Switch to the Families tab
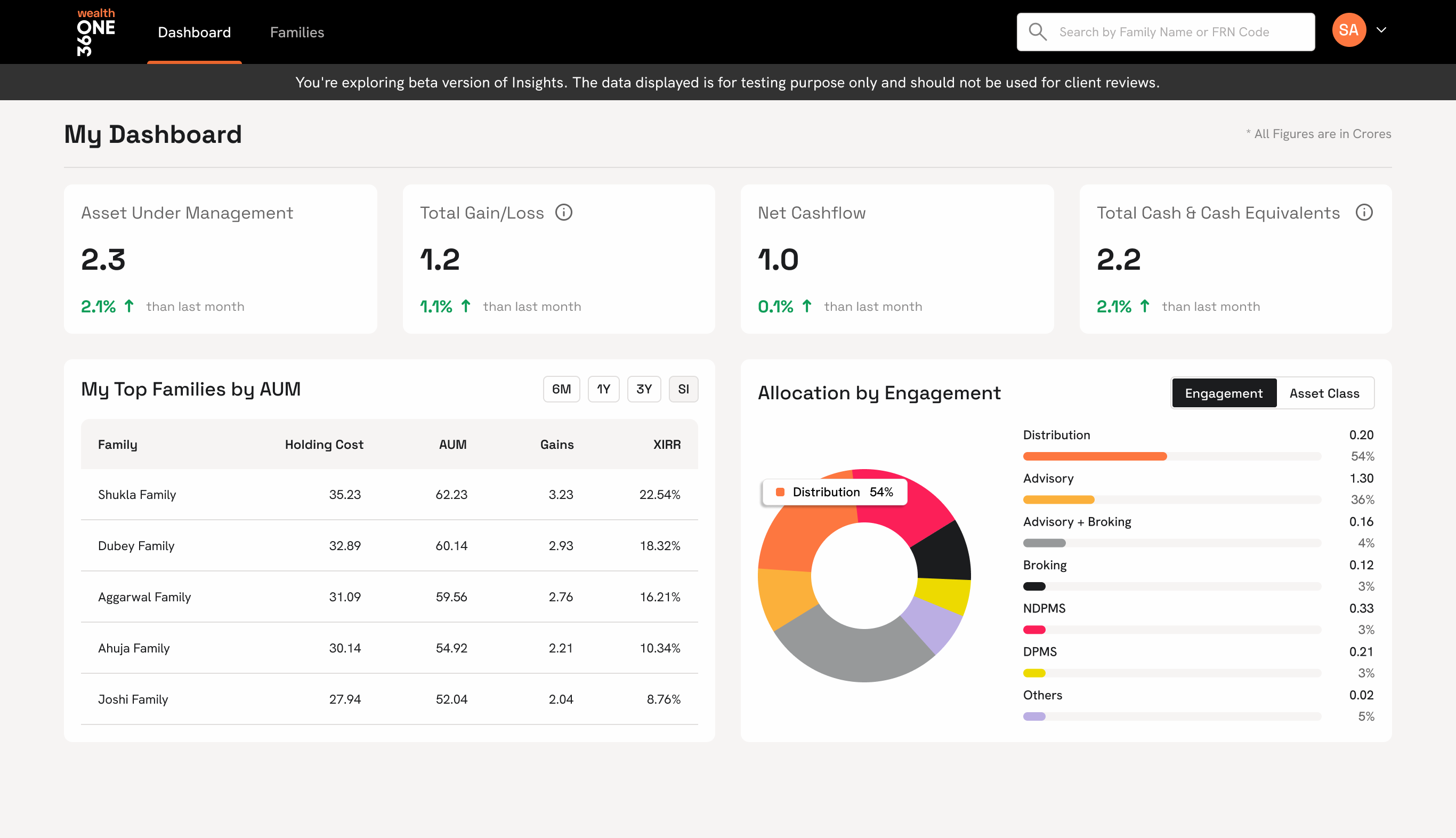 pos(297,32)
